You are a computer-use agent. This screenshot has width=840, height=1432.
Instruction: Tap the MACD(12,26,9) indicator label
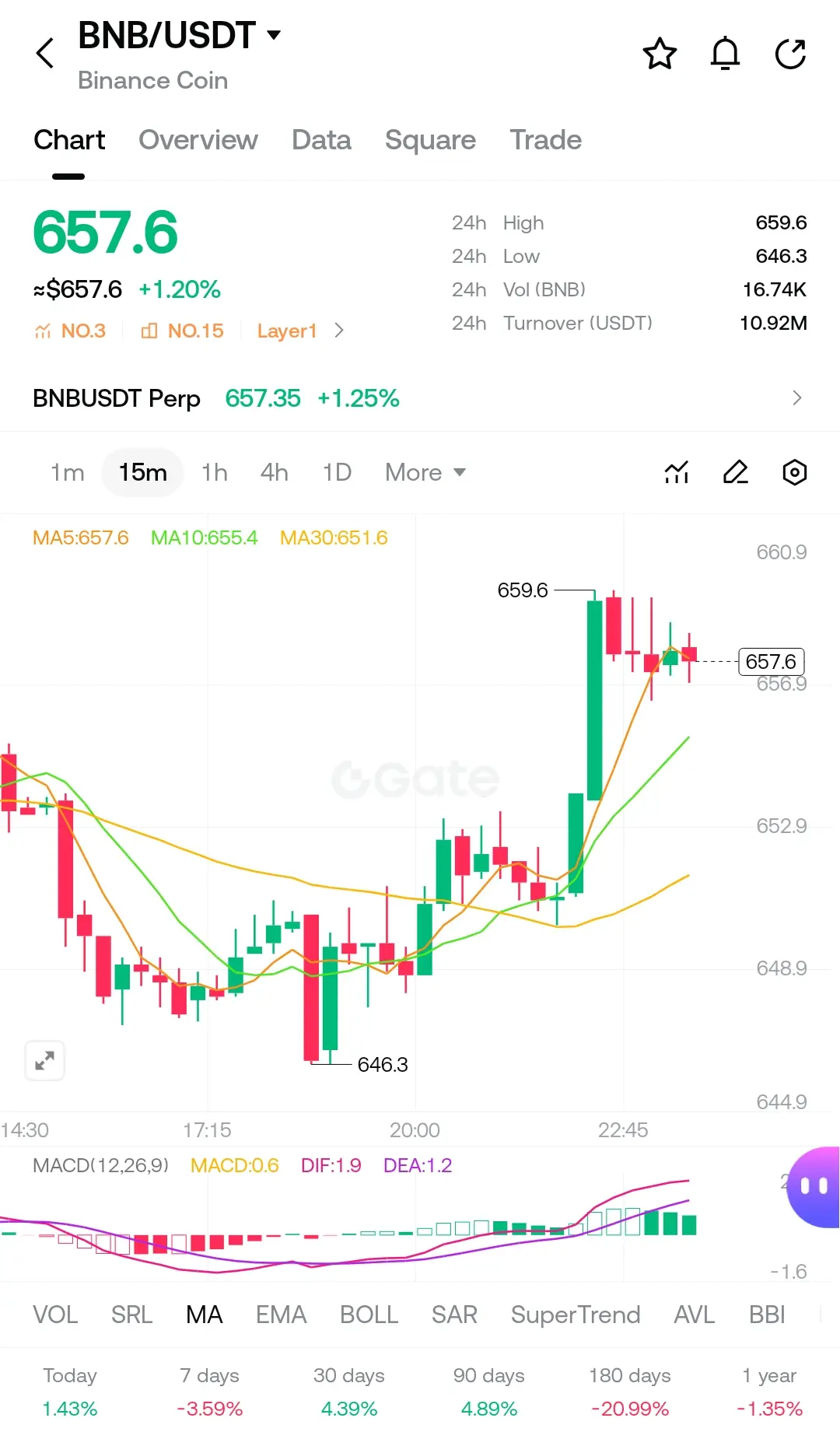click(101, 1165)
